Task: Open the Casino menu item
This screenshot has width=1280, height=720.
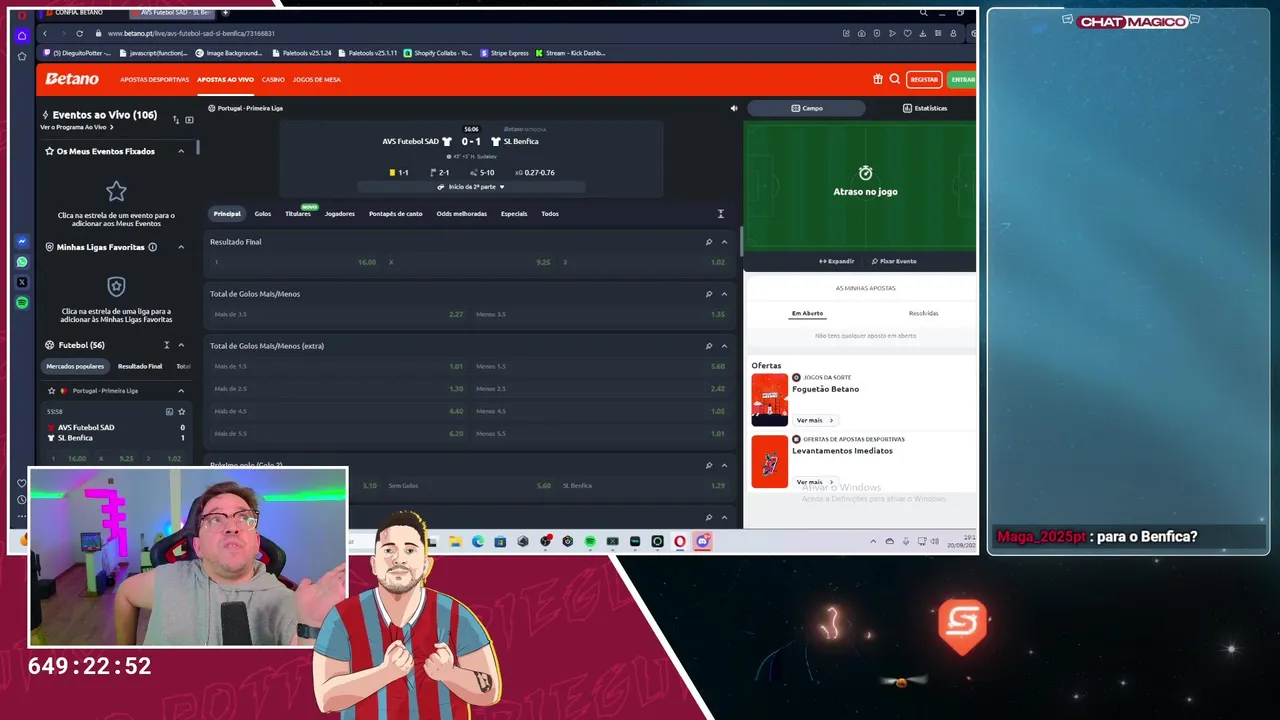Action: click(273, 80)
